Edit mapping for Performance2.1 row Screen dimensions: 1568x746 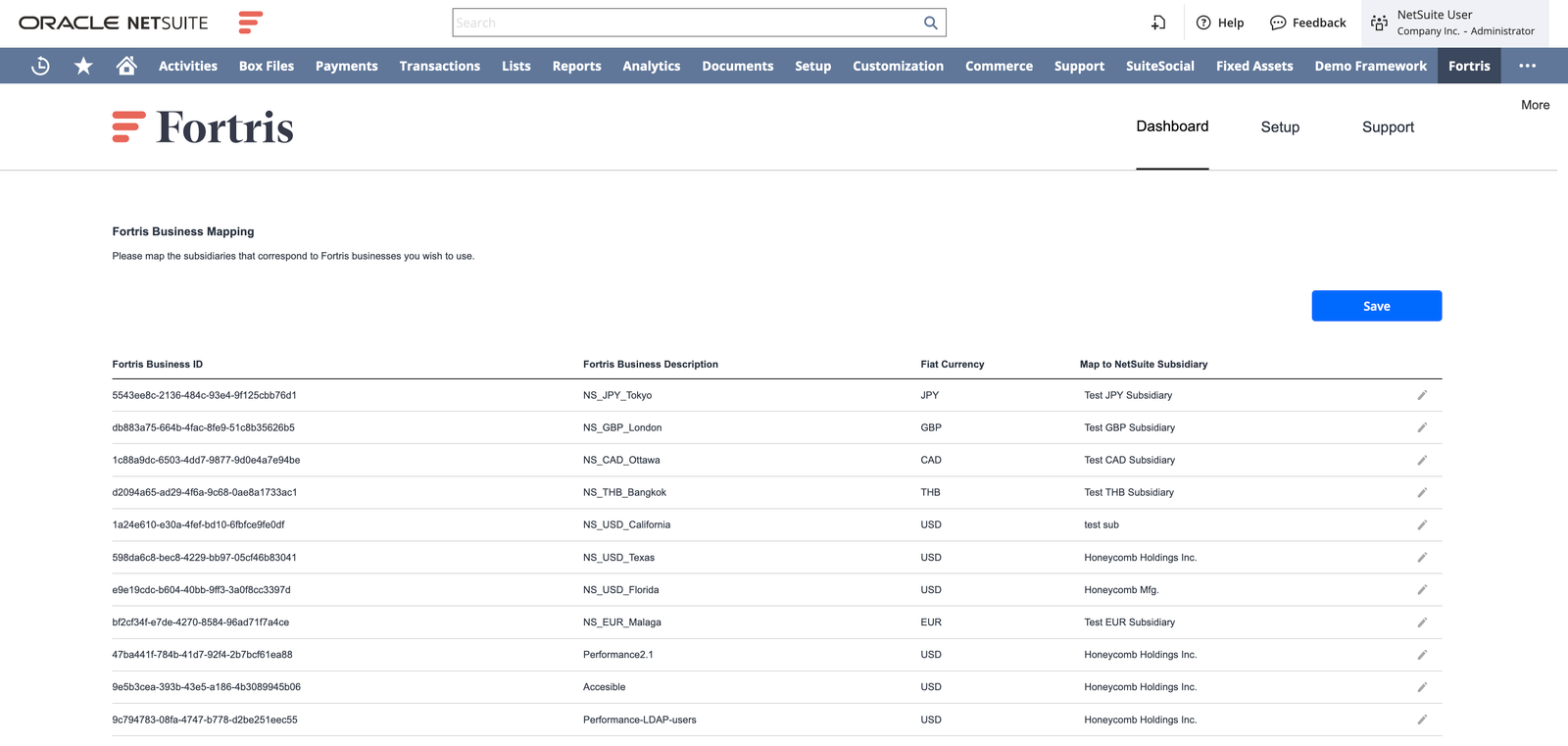coord(1422,654)
